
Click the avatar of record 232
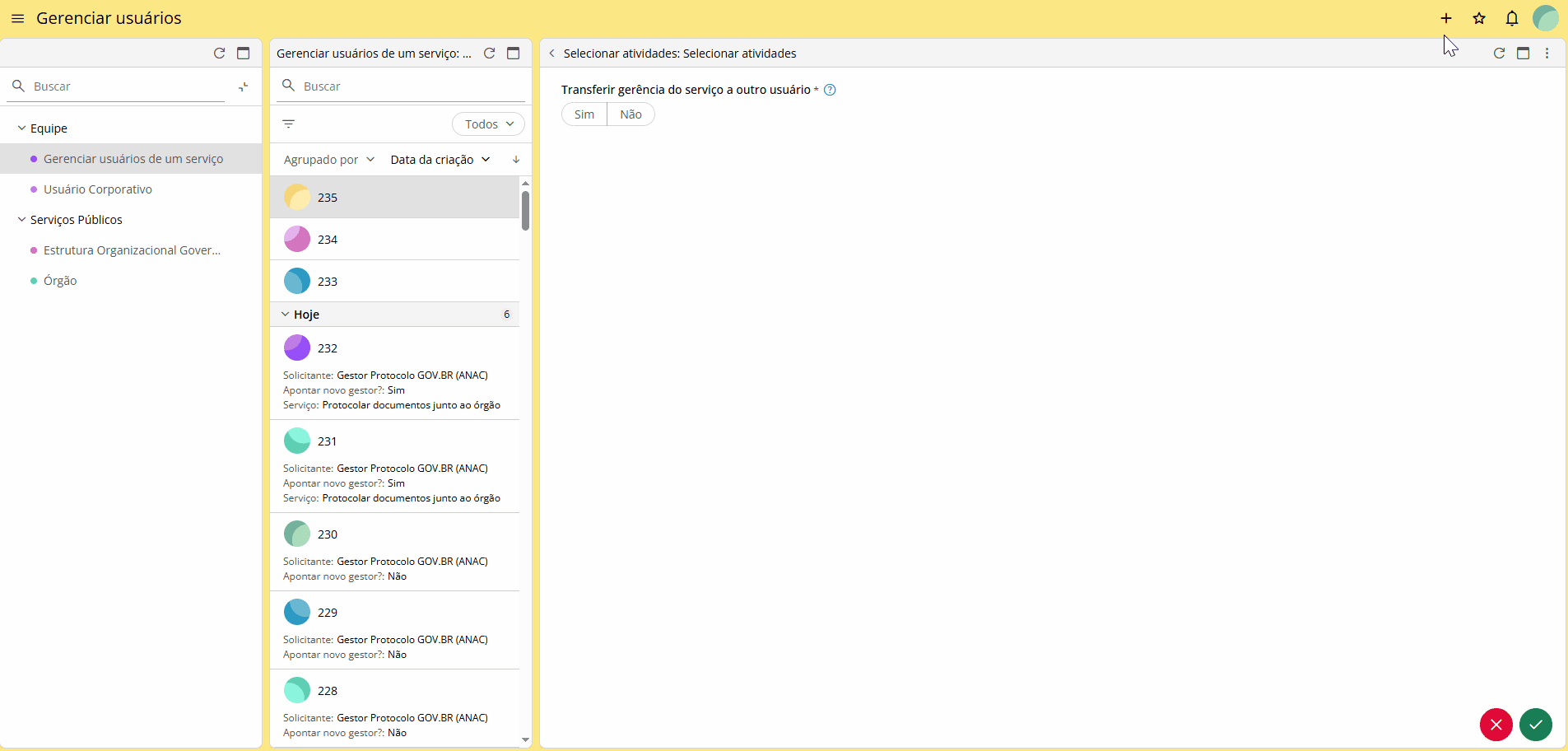(297, 348)
